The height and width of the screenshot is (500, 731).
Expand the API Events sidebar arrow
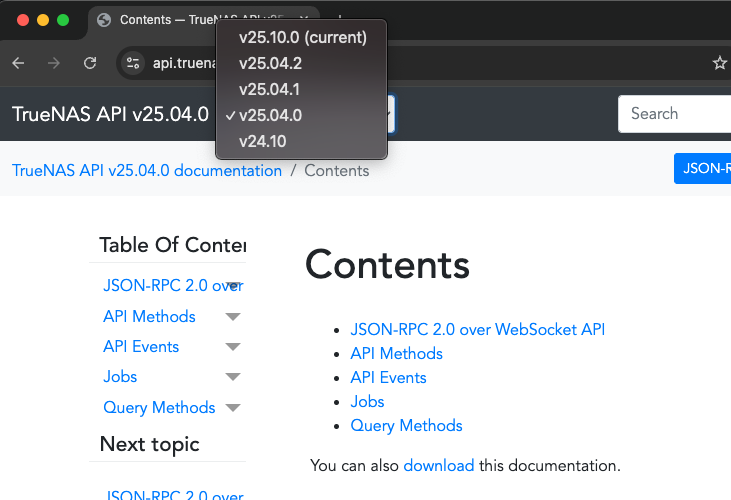pos(233,347)
